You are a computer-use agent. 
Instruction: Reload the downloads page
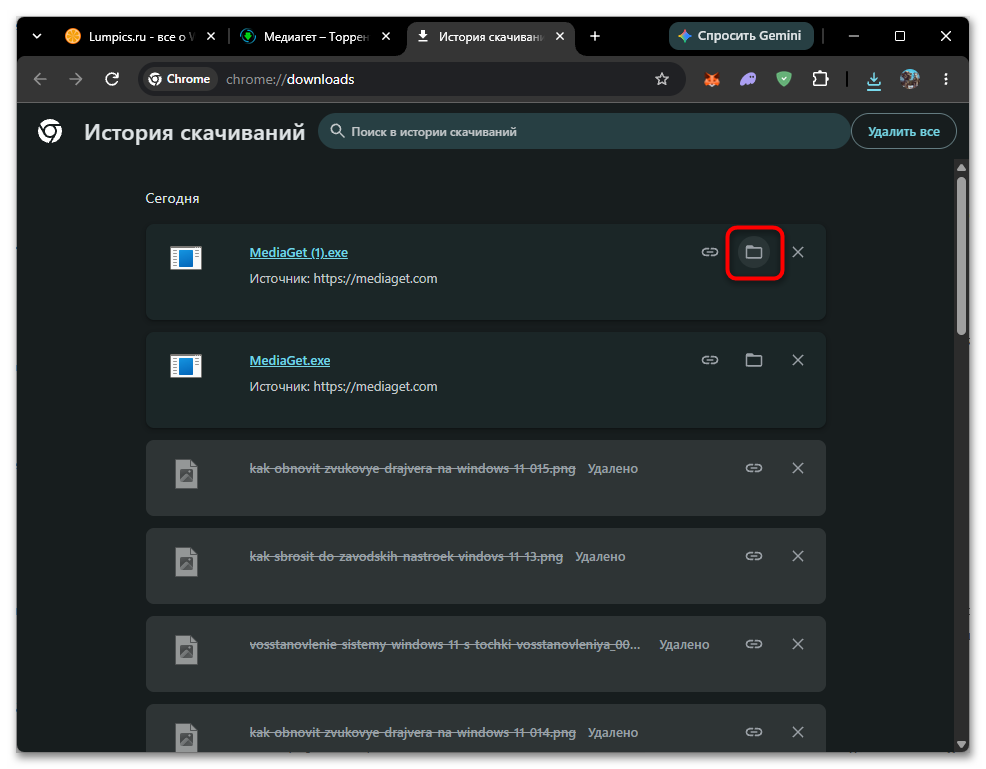click(112, 79)
